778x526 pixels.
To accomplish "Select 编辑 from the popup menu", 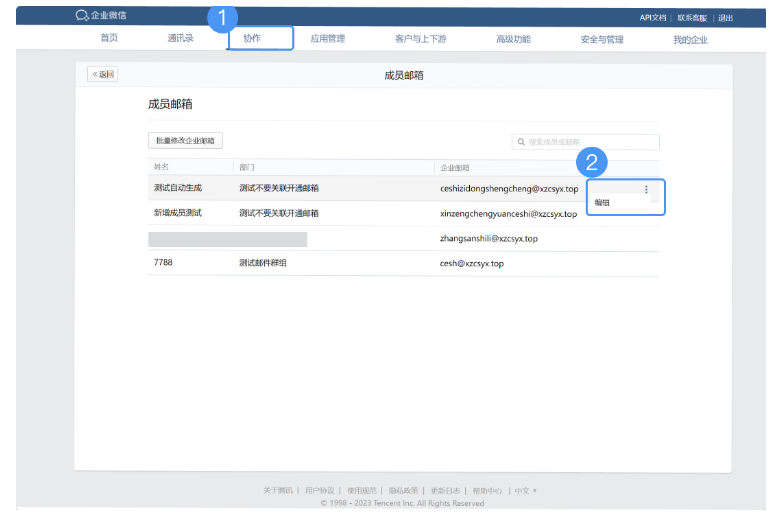I will pos(603,203).
